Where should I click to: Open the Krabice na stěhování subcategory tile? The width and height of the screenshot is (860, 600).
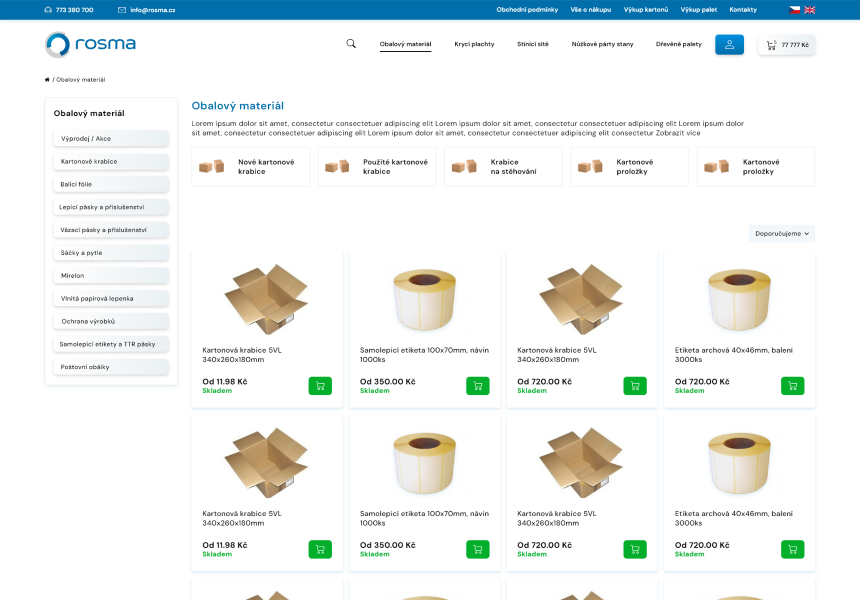point(503,167)
